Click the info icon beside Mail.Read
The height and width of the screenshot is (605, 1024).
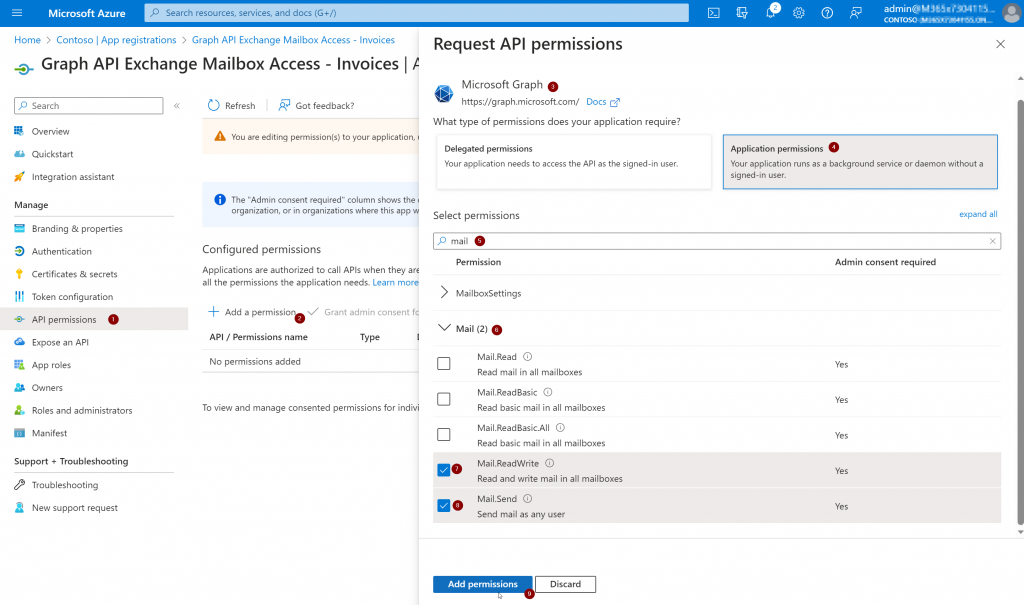coord(528,356)
